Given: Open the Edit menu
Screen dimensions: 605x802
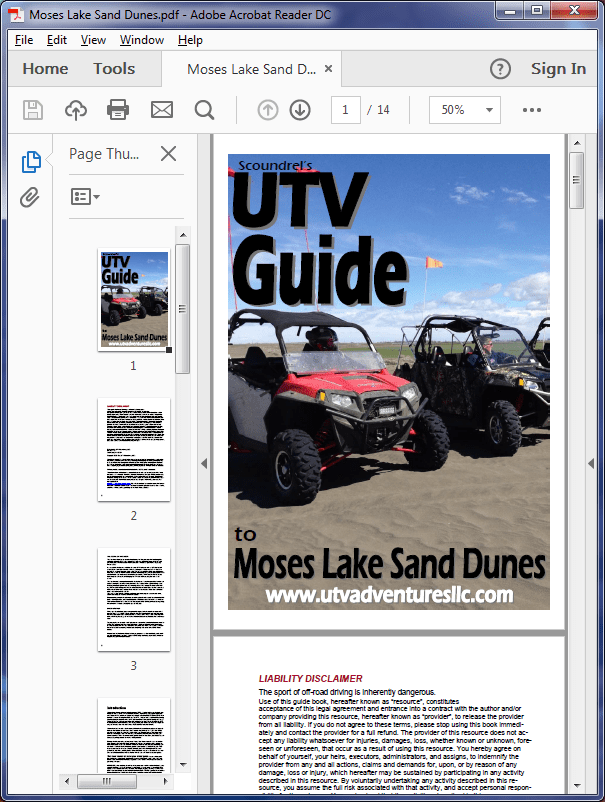Looking at the screenshot, I should (x=57, y=40).
